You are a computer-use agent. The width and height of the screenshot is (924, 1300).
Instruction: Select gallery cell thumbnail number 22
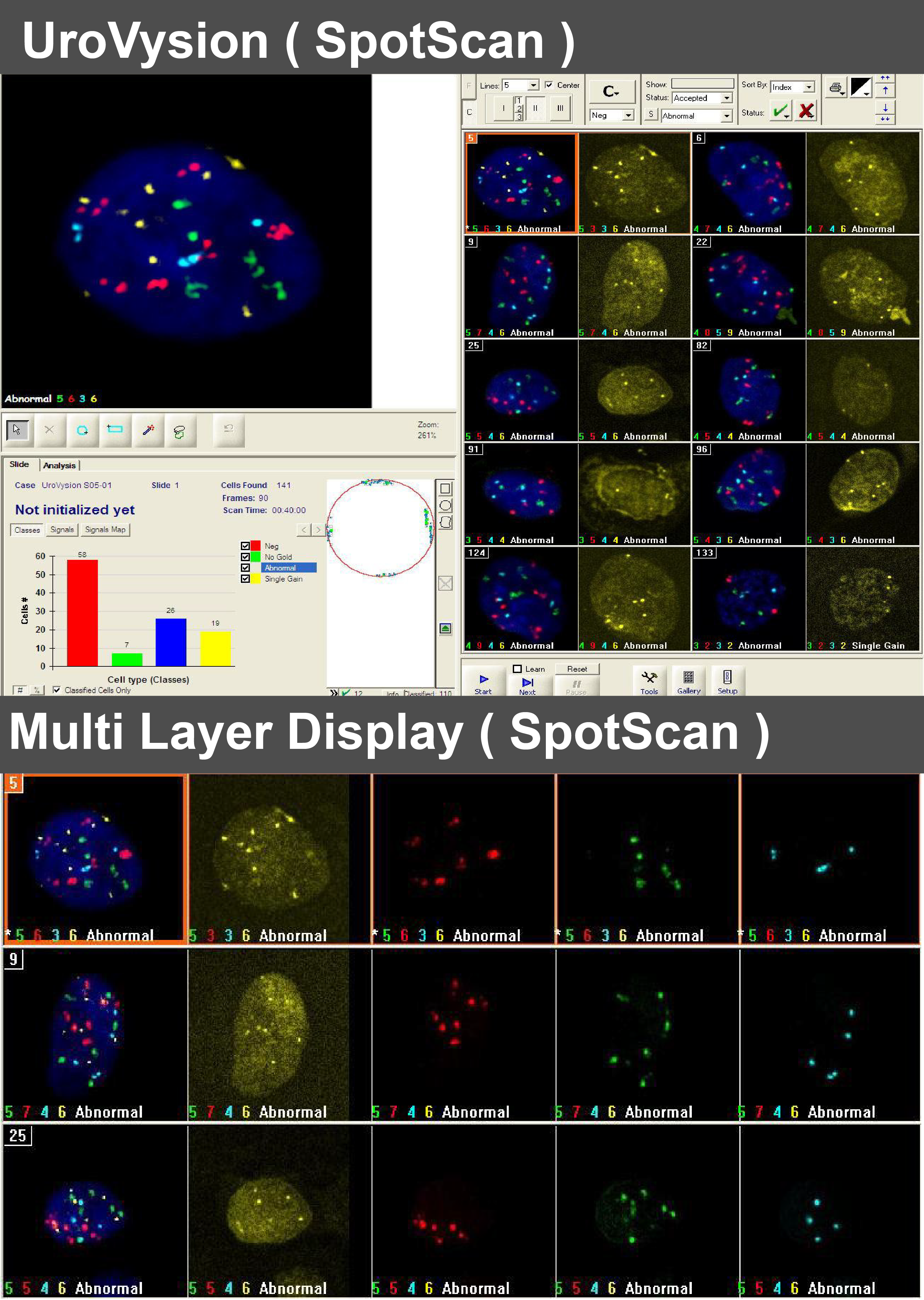click(x=749, y=287)
